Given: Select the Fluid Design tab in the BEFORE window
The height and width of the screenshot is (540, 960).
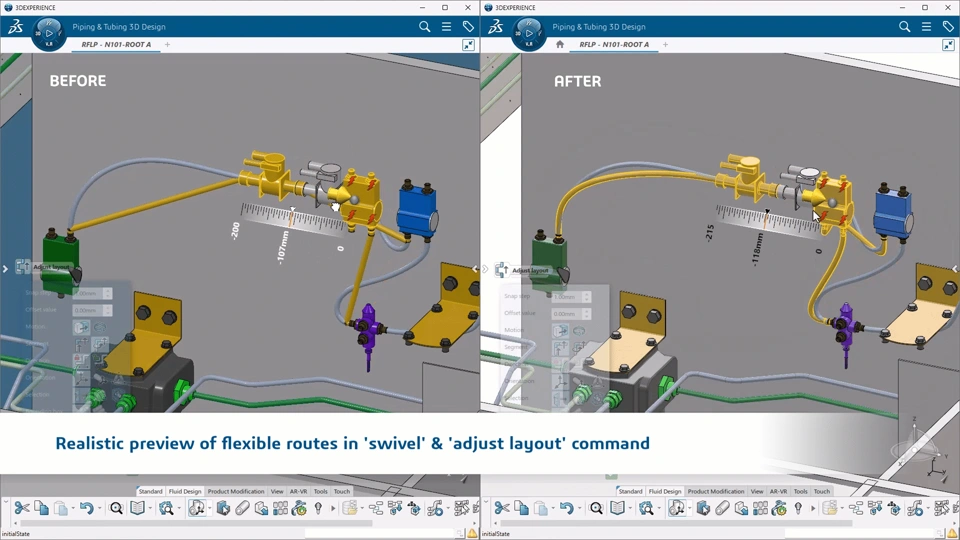Looking at the screenshot, I should point(185,491).
